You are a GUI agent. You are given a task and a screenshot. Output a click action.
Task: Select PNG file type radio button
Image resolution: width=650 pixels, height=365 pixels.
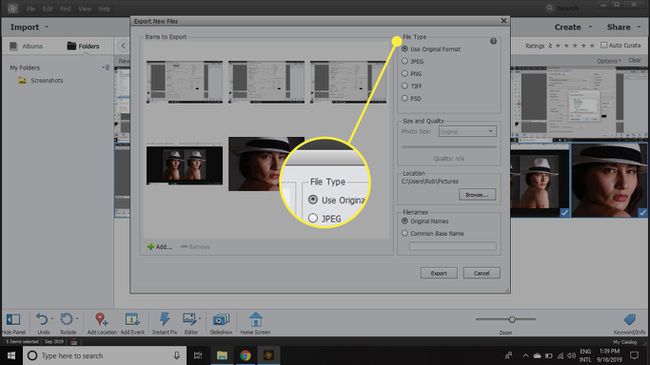(405, 73)
